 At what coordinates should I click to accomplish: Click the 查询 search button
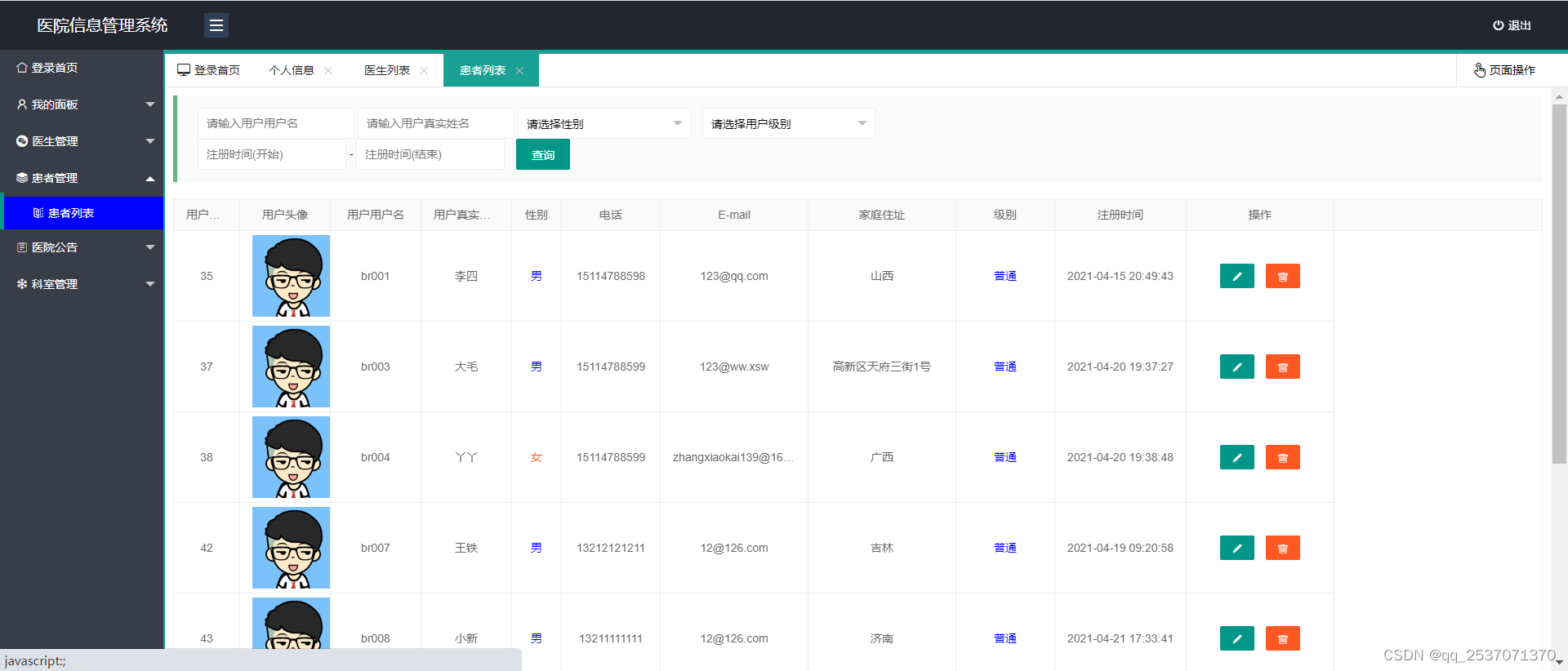pyautogui.click(x=543, y=154)
